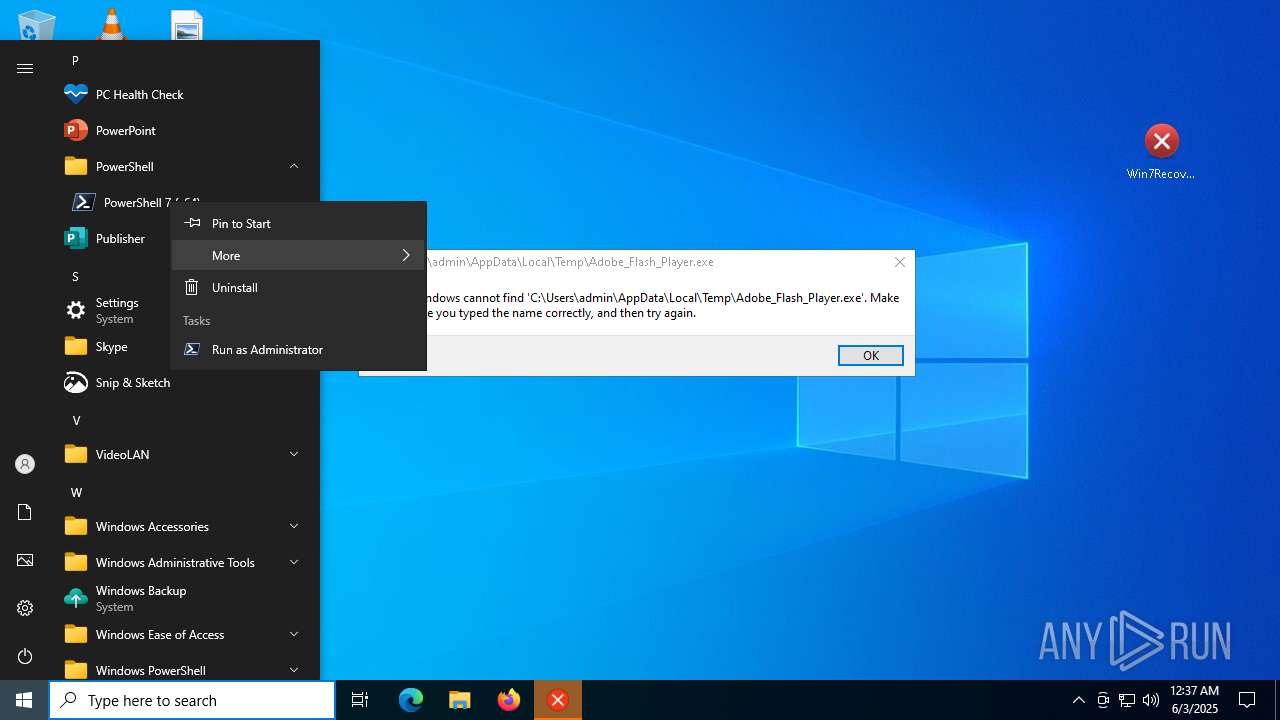Open Settings gear in Start sidebar
Image resolution: width=1280 pixels, height=720 pixels.
pos(25,608)
